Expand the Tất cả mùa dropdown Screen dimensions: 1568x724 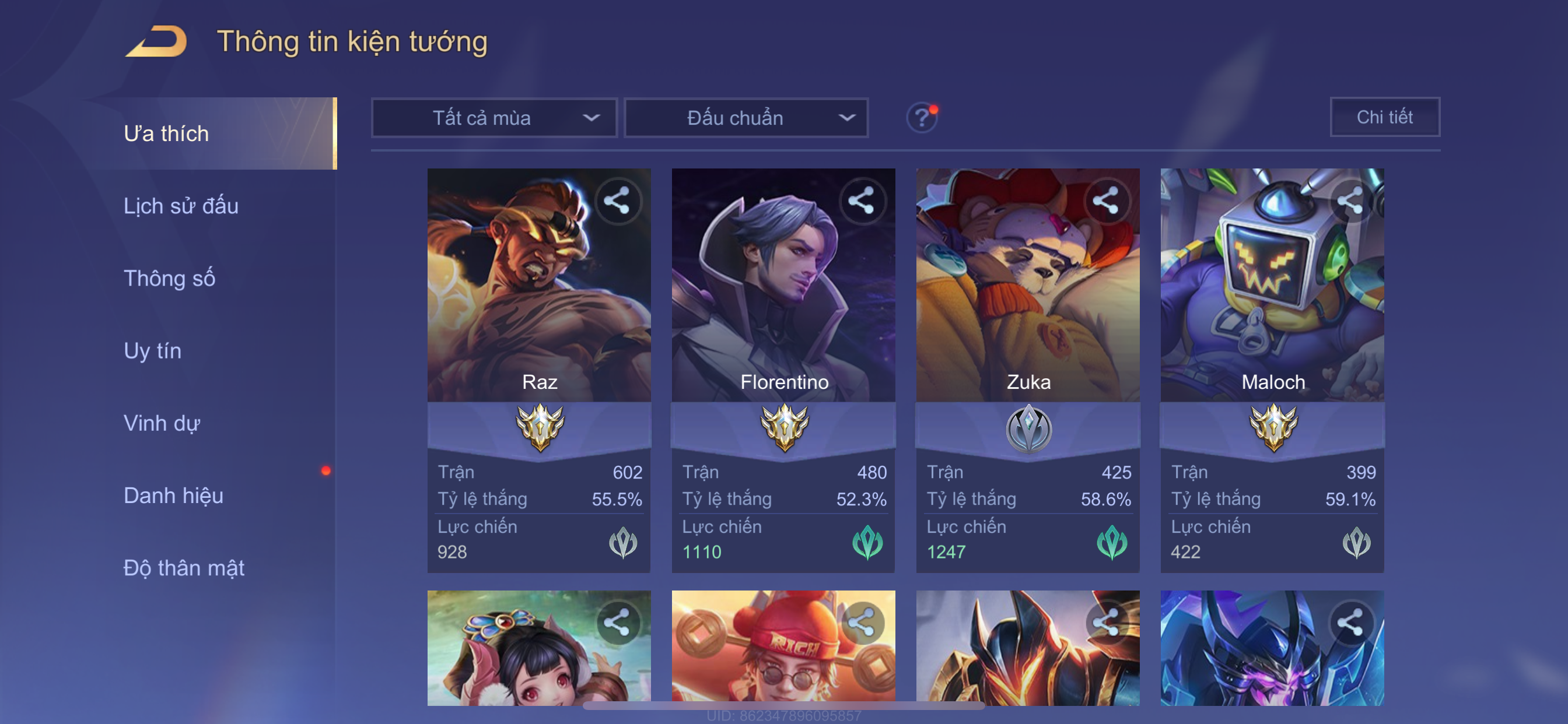(494, 117)
